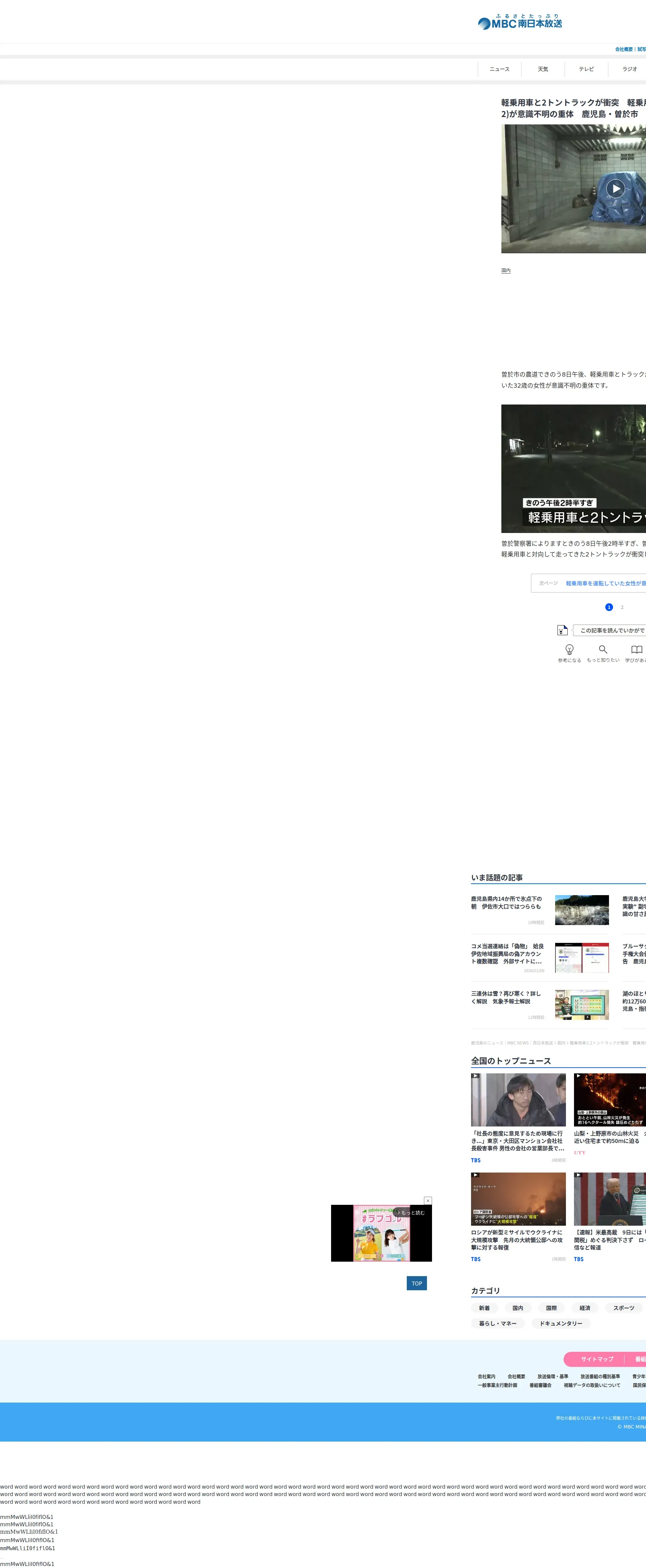Click the document face icon beside feedback prompt
The width and height of the screenshot is (646, 1568).
(x=562, y=630)
